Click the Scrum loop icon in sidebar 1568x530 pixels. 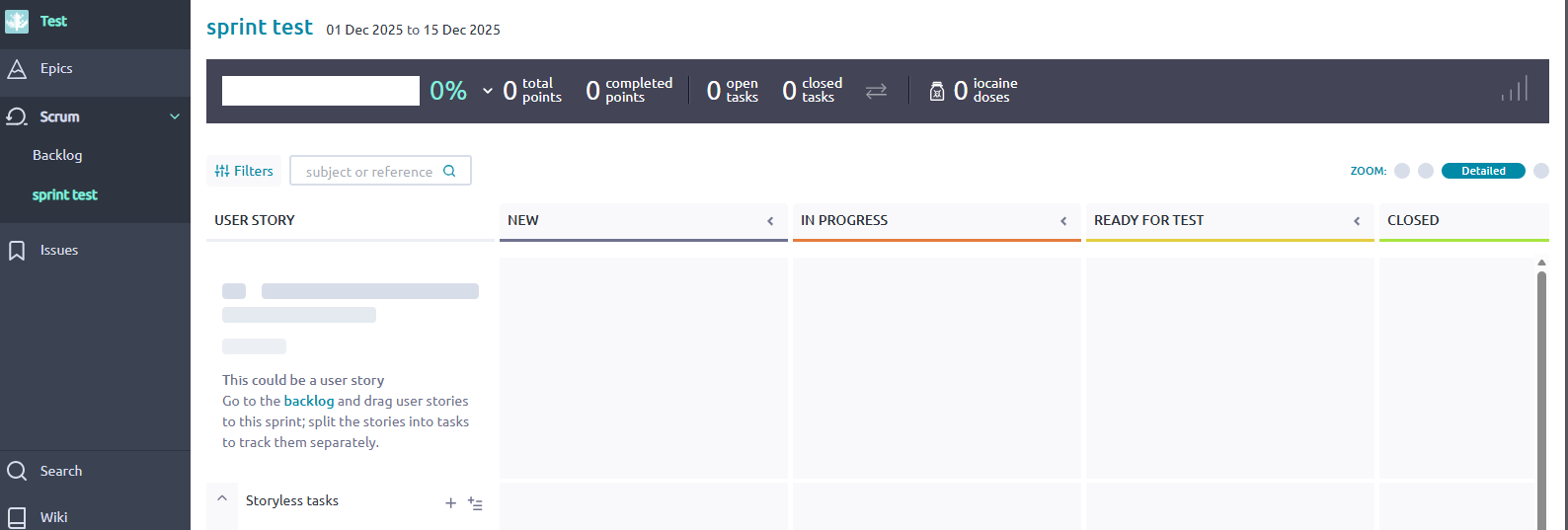coord(17,116)
